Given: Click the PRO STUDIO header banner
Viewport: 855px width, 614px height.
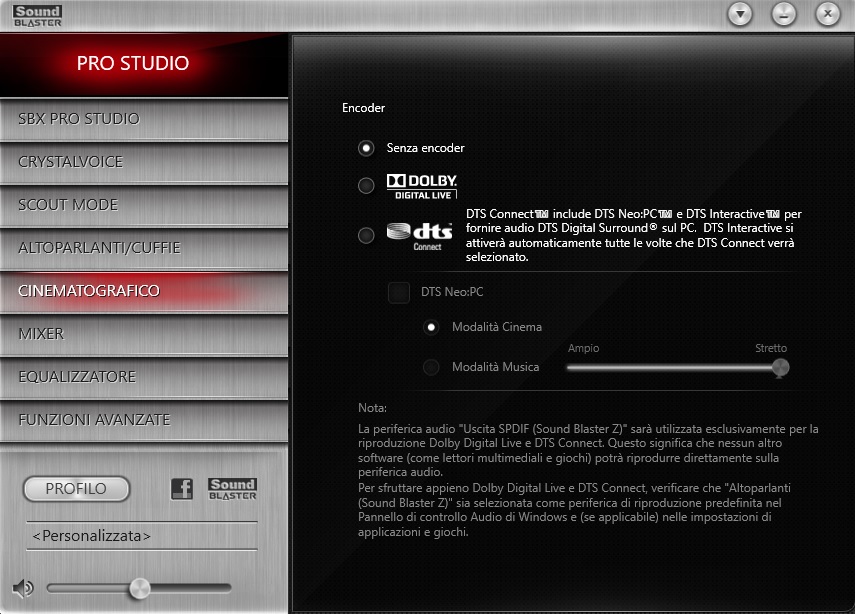Looking at the screenshot, I should click(x=144, y=64).
